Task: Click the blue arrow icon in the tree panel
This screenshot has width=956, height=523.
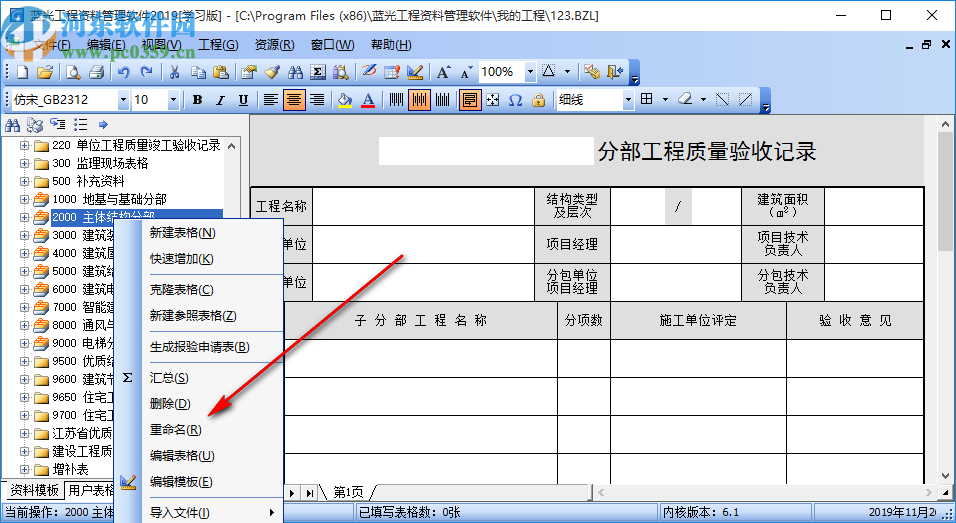Action: coord(103,125)
